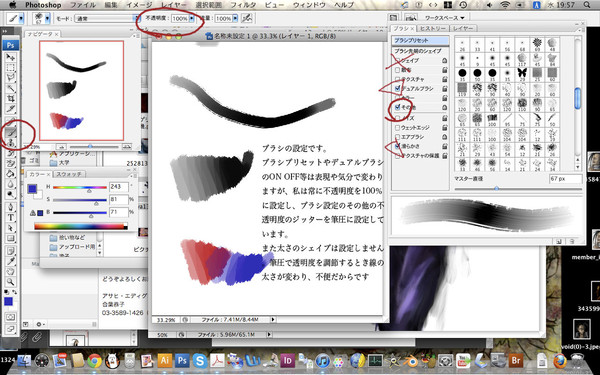Open Illustrator from the Dock
This screenshot has width=600, height=375.
click(x=165, y=360)
